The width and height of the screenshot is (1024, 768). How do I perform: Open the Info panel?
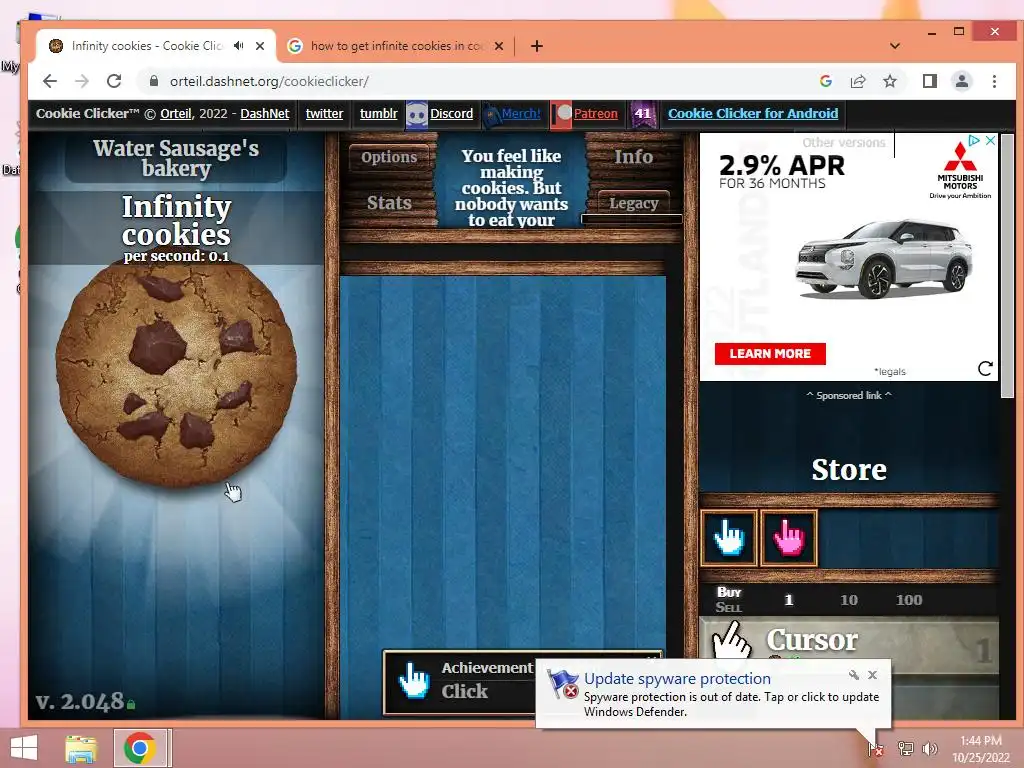pyautogui.click(x=633, y=157)
